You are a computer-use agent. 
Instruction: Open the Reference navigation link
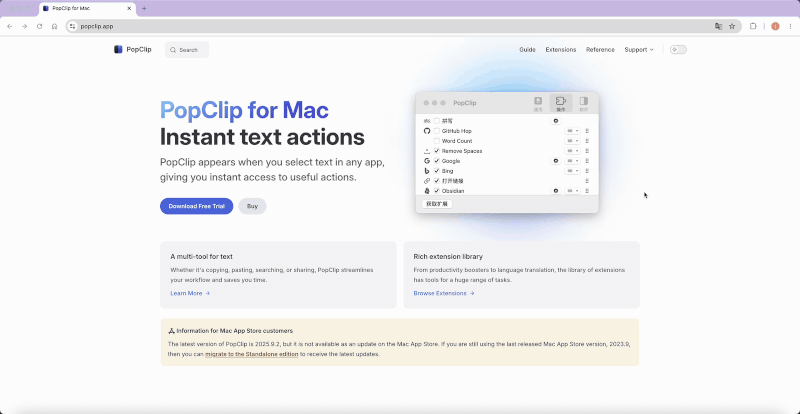point(600,50)
